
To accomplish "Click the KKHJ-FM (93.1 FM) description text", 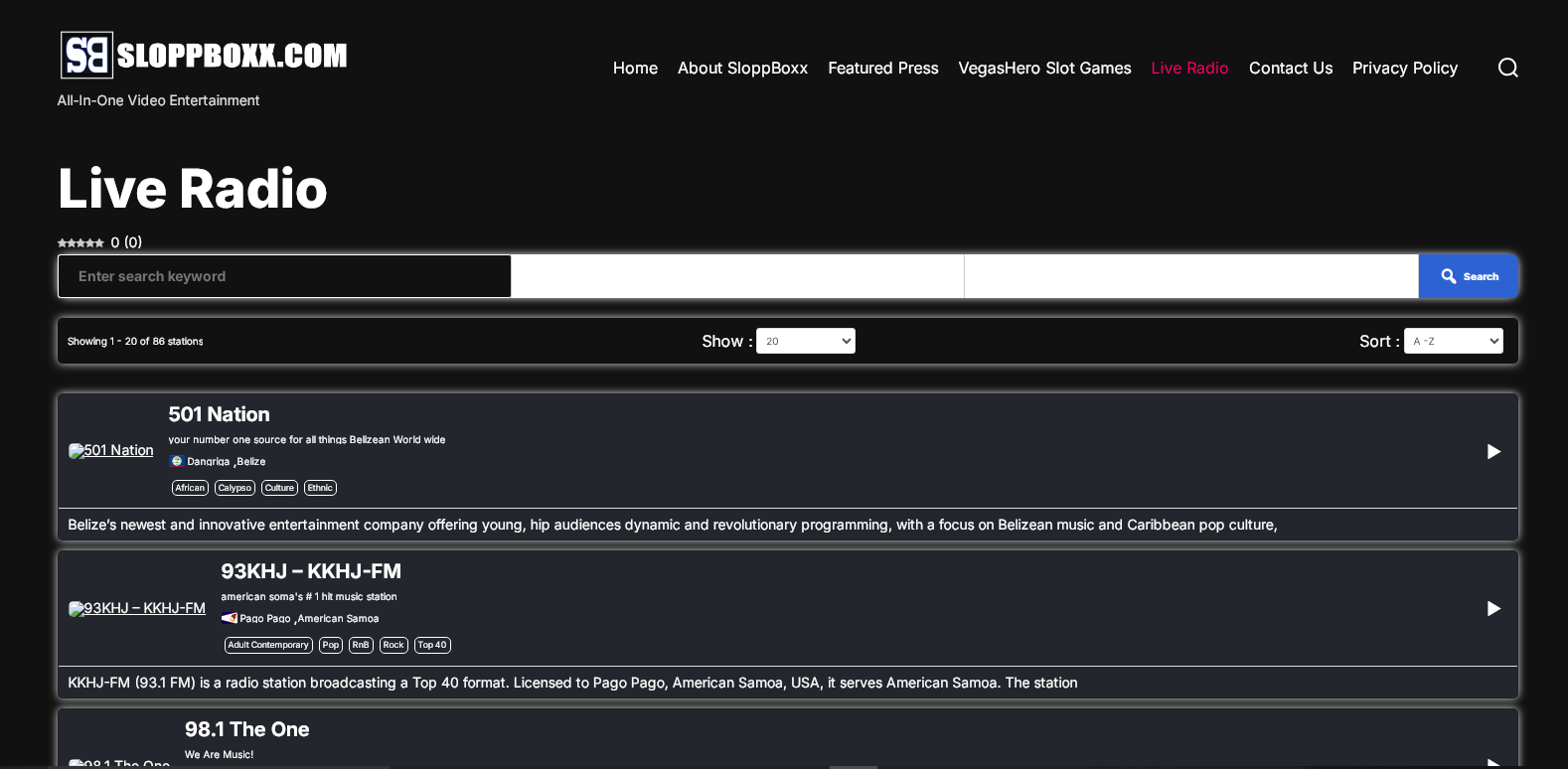I will click(572, 683).
